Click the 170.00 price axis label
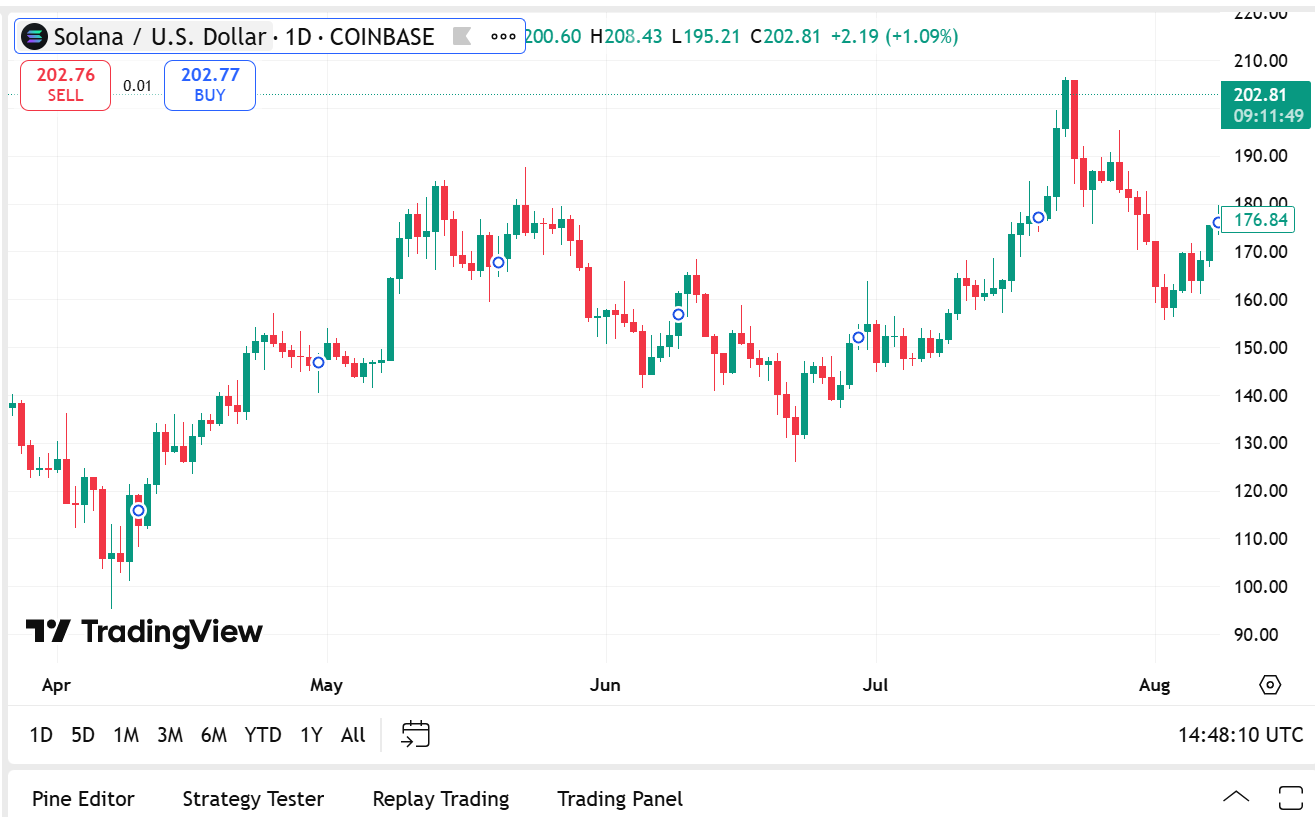 pyautogui.click(x=1261, y=252)
